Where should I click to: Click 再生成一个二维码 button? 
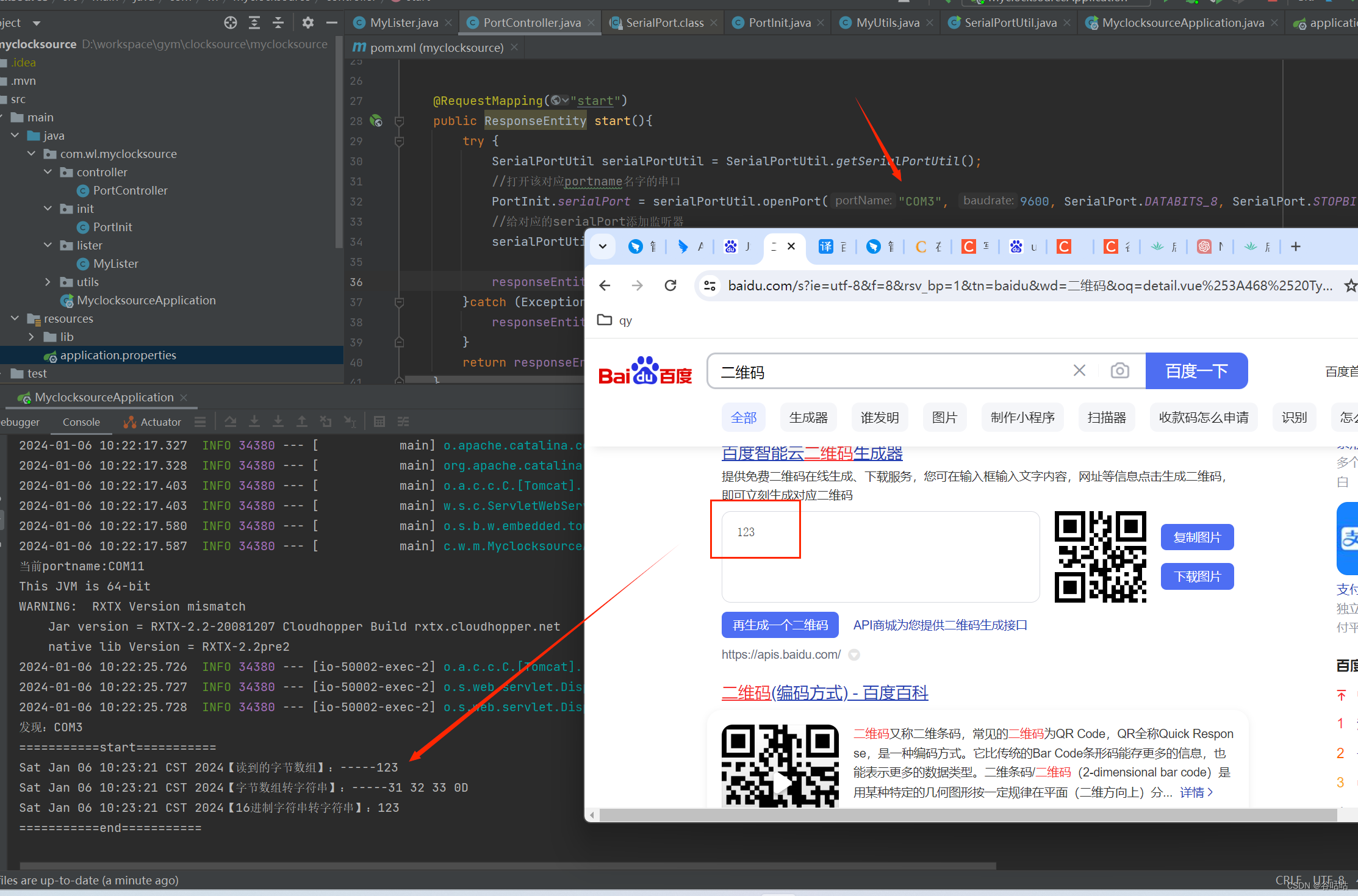pos(780,625)
